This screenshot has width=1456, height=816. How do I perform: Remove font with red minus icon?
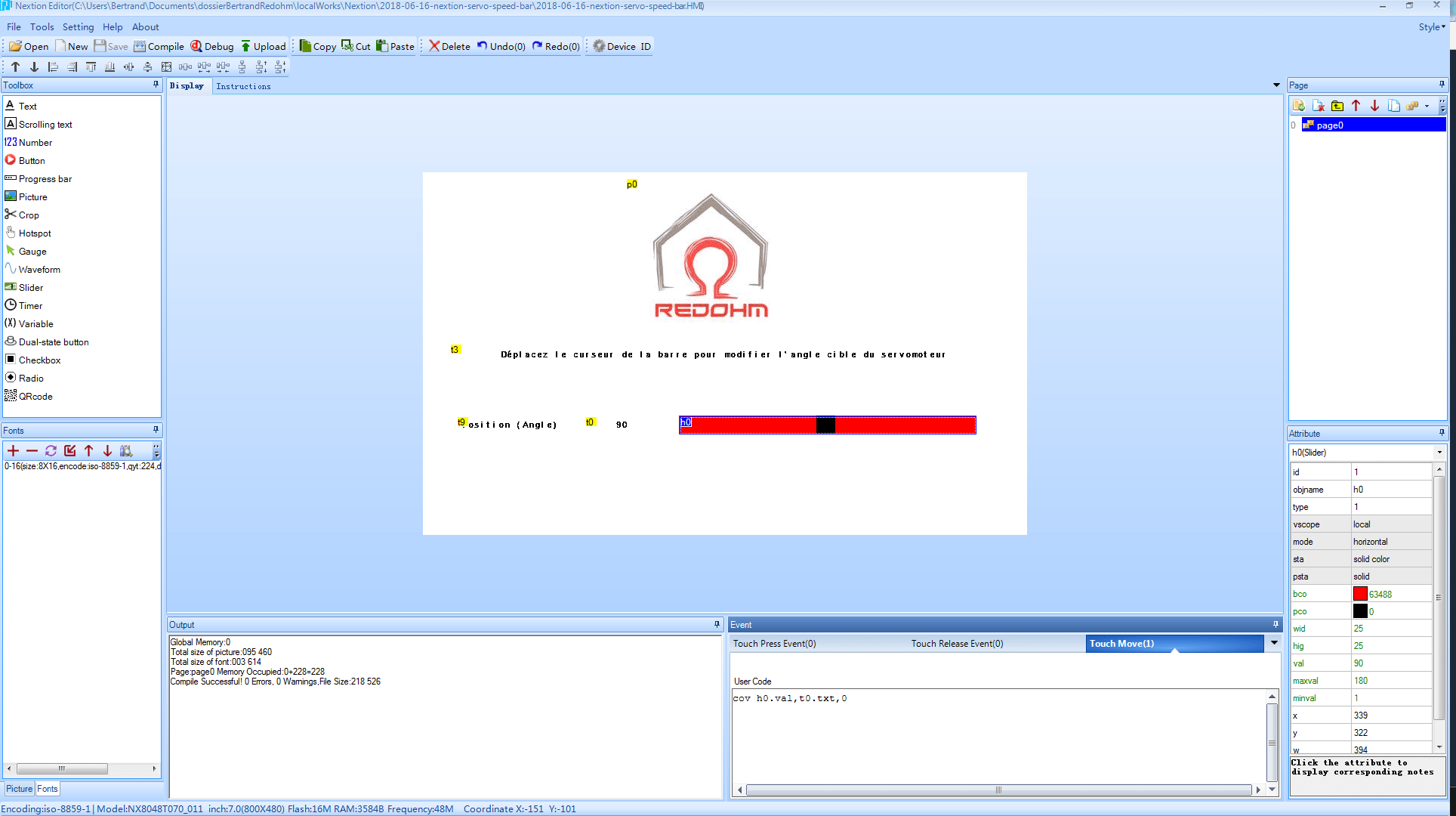click(x=32, y=451)
